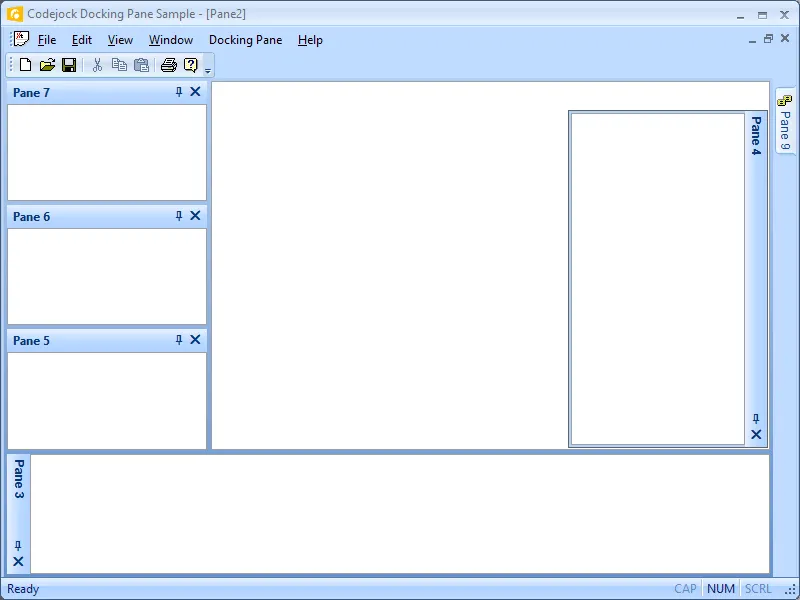Toggle auto-hide pin on Pane 3
800x600 pixels.
tap(18, 546)
